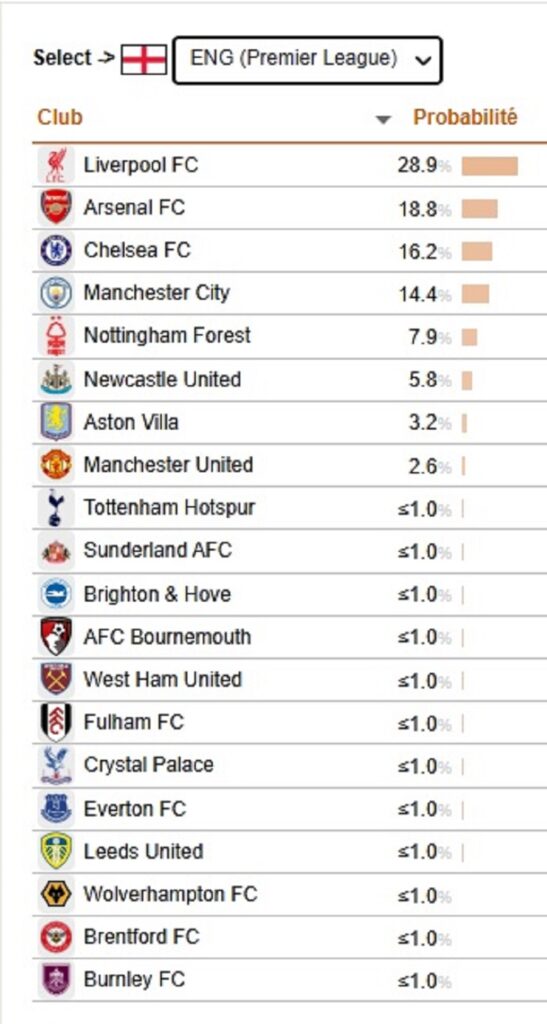Sort by the Club column header

tap(60, 118)
